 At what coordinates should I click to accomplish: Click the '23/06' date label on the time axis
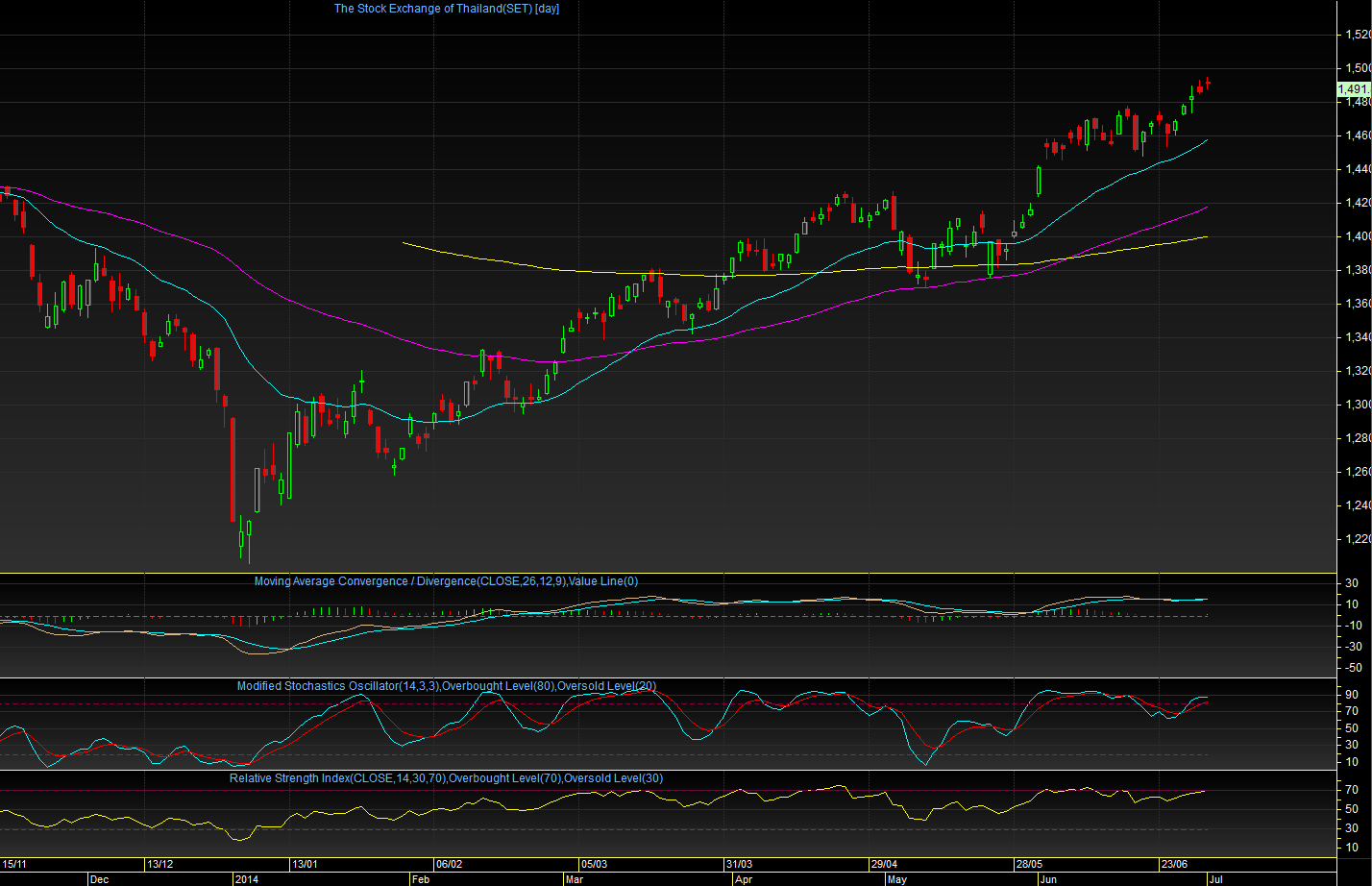[1174, 863]
